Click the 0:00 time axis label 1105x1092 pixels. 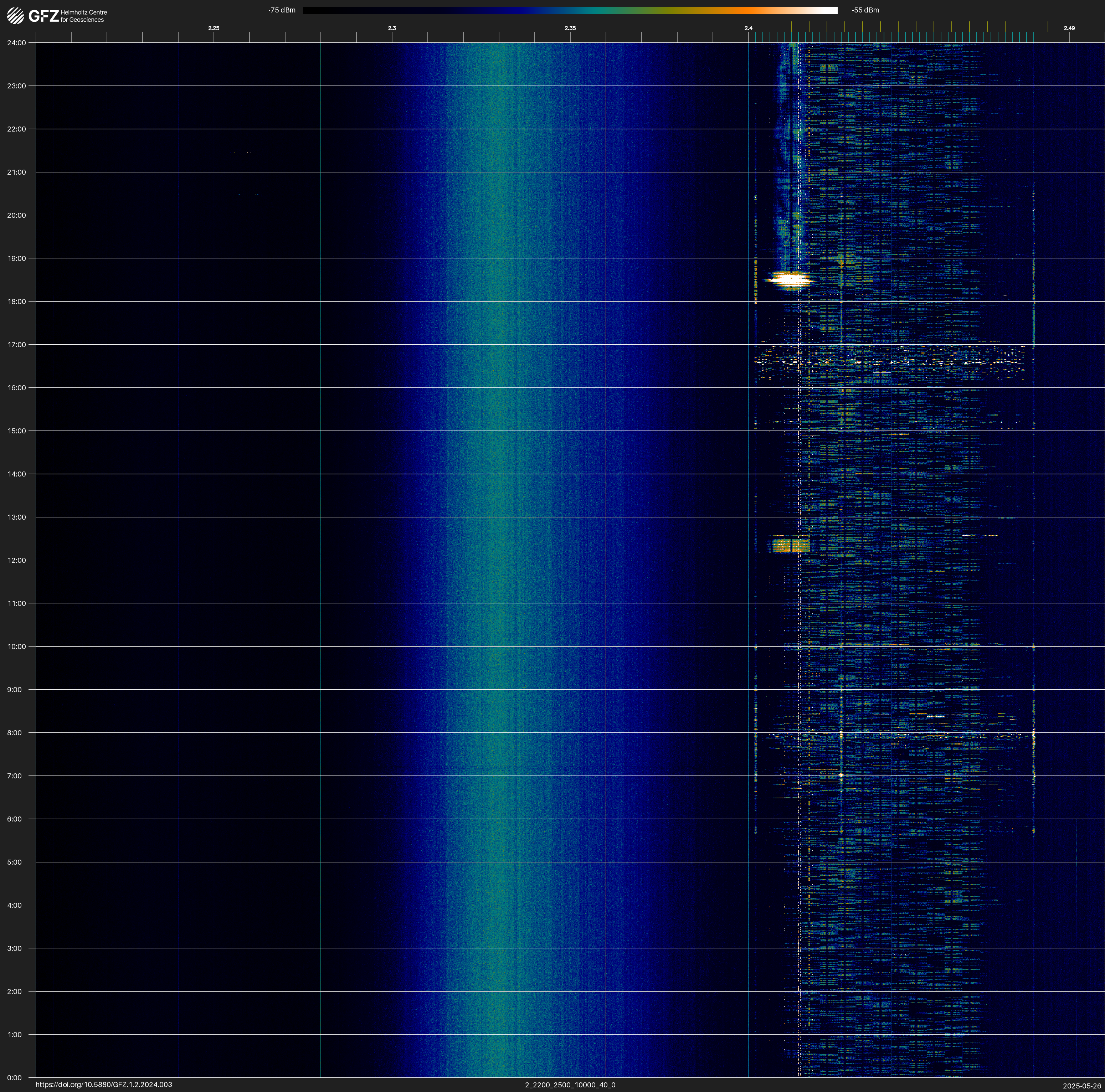click(x=14, y=1078)
